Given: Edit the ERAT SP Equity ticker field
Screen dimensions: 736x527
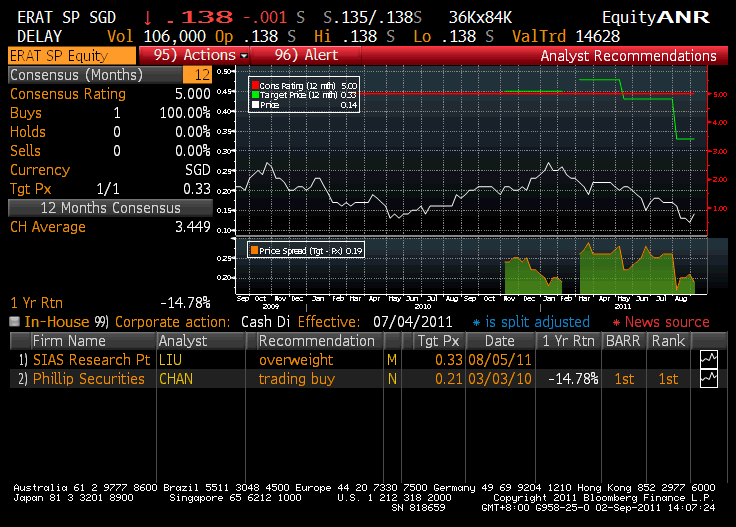Looking at the screenshot, I should 72,56.
